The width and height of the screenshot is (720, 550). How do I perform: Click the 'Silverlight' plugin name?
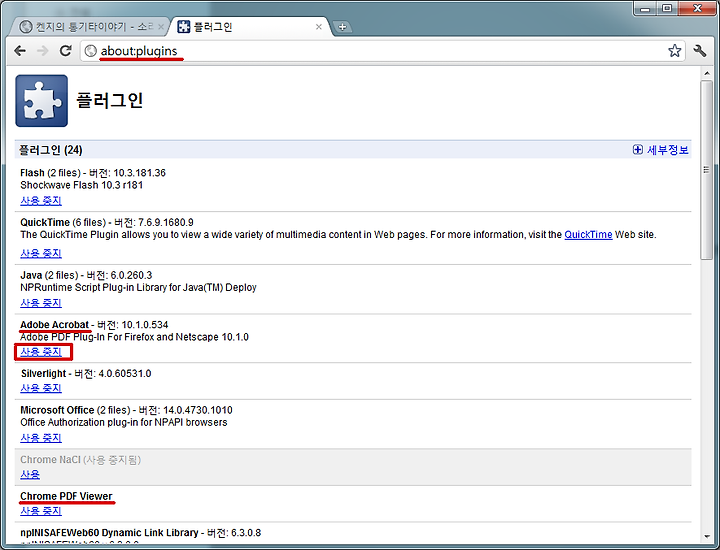[43, 374]
